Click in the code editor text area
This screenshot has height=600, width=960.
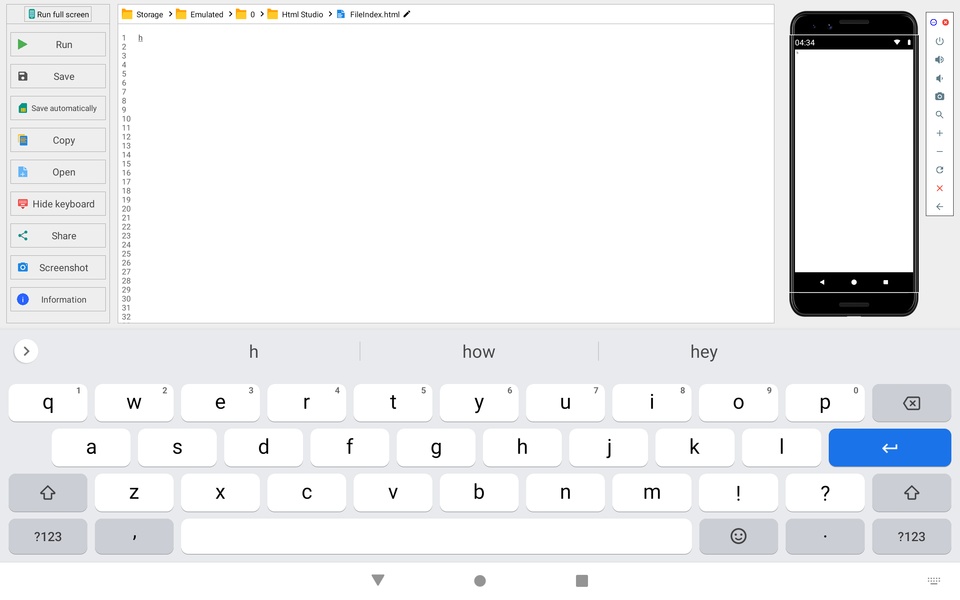453,173
